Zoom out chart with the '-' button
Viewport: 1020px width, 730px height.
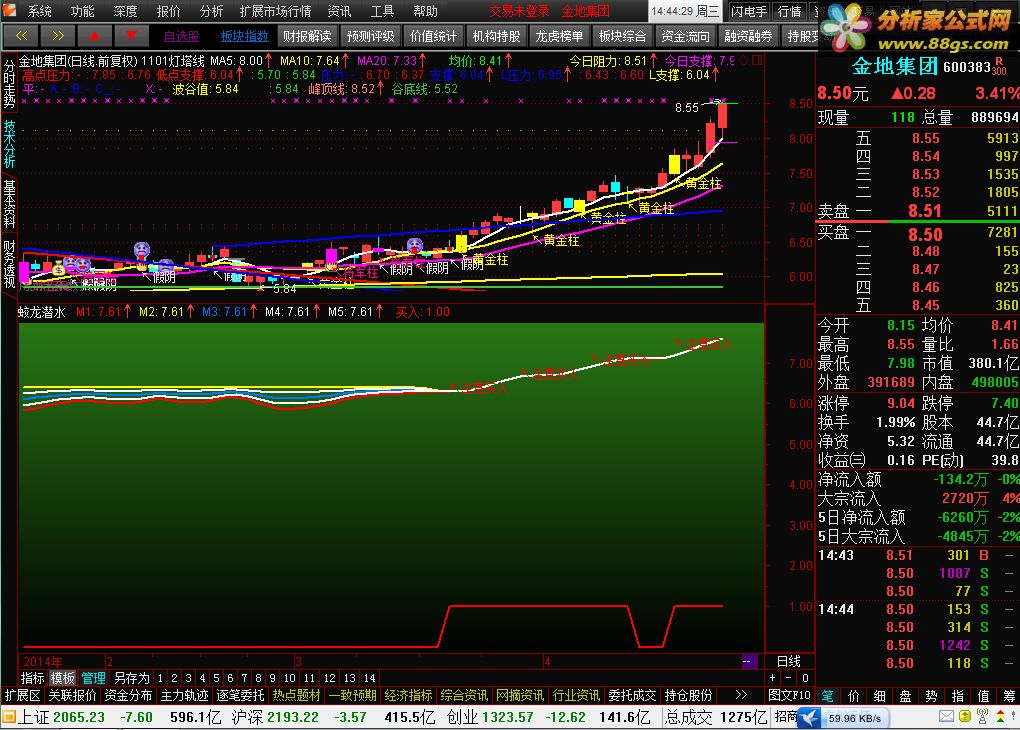tap(788, 678)
